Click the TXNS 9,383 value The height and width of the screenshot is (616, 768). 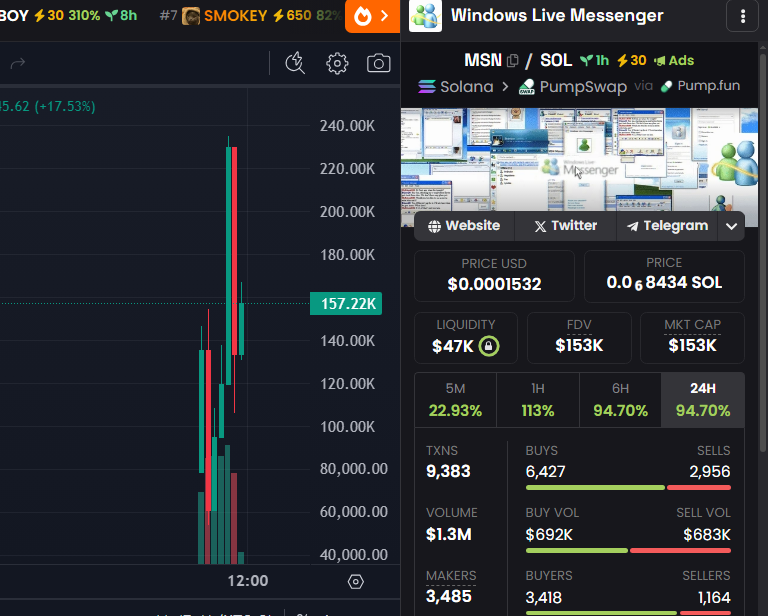[x=448, y=472]
